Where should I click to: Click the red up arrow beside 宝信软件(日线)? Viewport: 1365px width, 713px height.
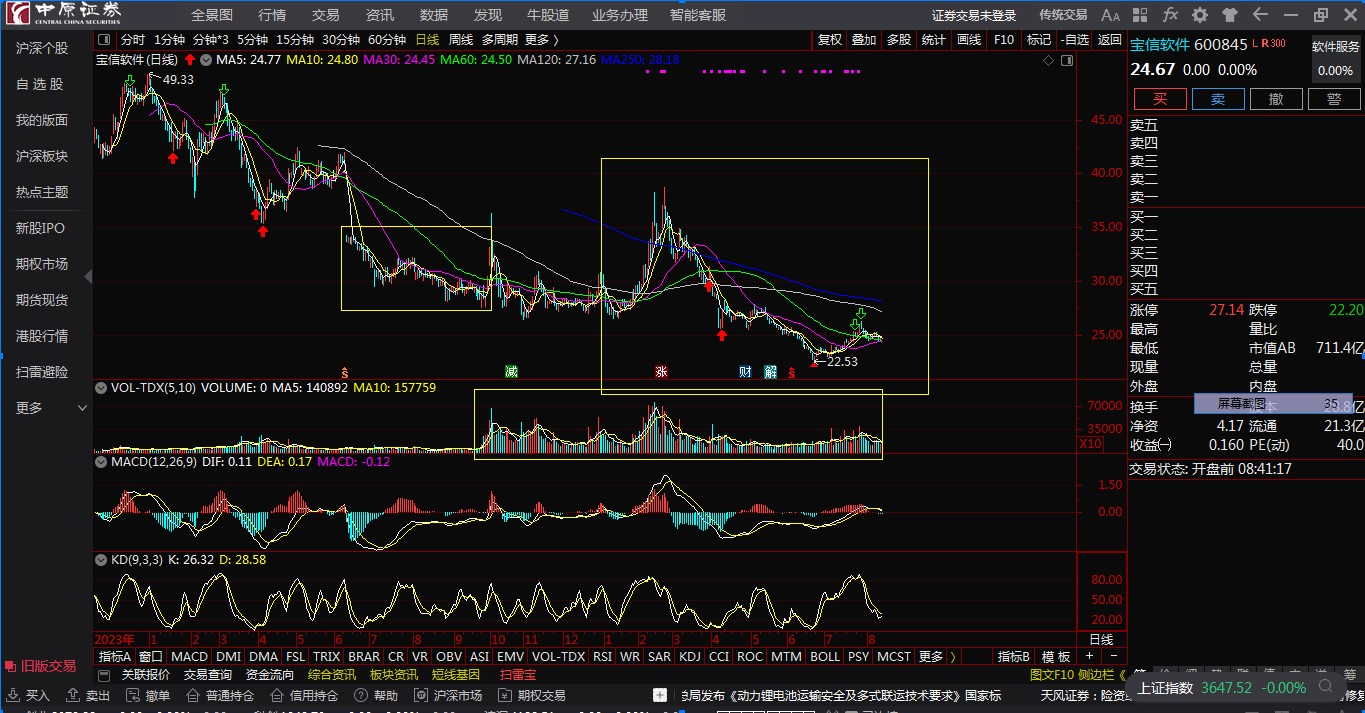(x=189, y=60)
